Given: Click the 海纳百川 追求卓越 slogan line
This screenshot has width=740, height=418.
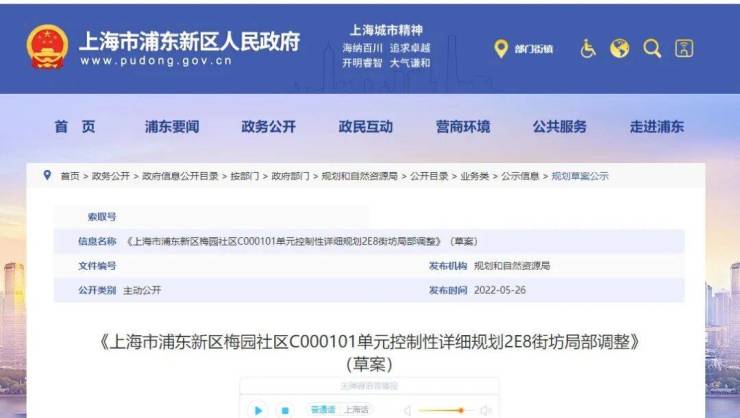Looking at the screenshot, I should click(386, 48).
